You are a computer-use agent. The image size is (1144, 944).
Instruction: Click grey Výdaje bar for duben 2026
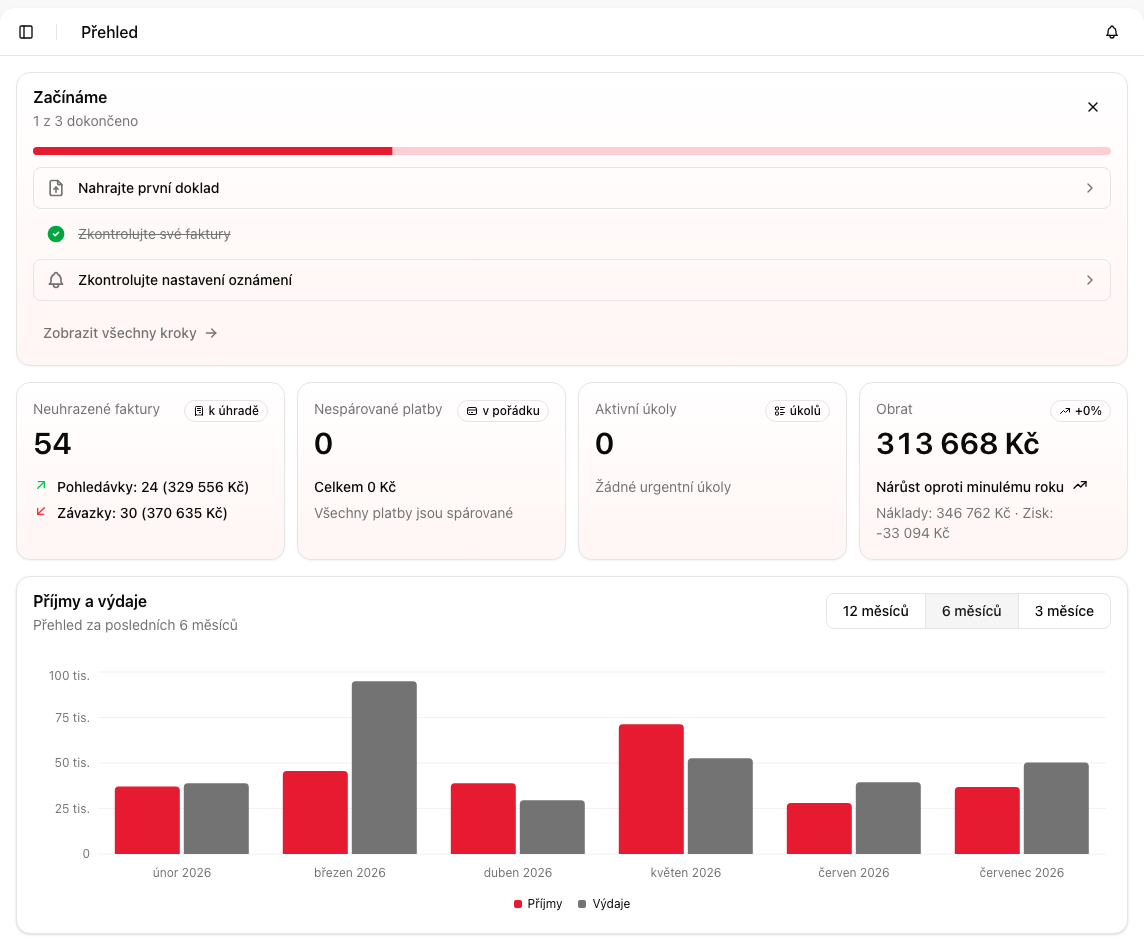pyautogui.click(x=552, y=827)
